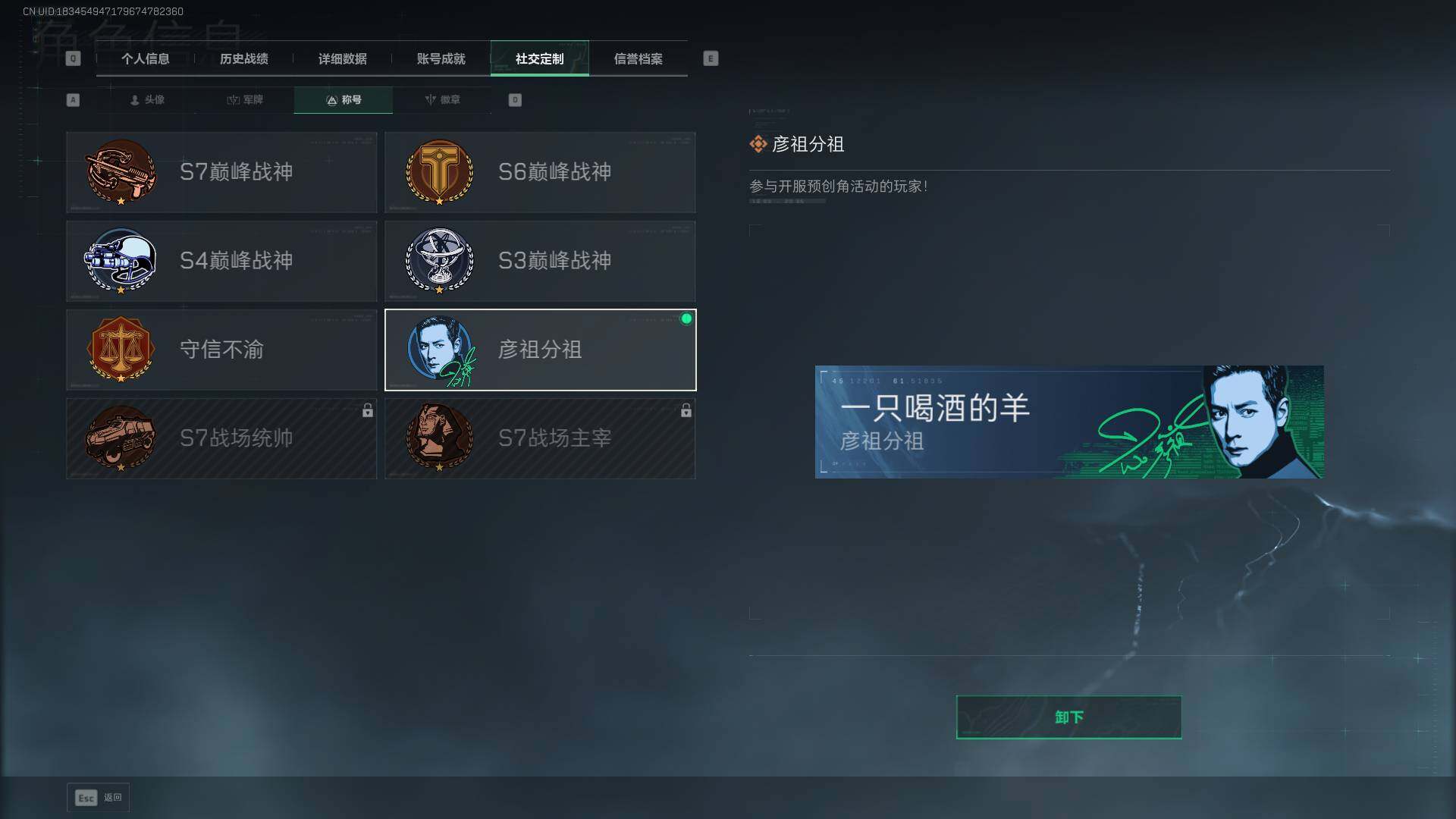Open the 信誉档案 tab

click(x=639, y=58)
